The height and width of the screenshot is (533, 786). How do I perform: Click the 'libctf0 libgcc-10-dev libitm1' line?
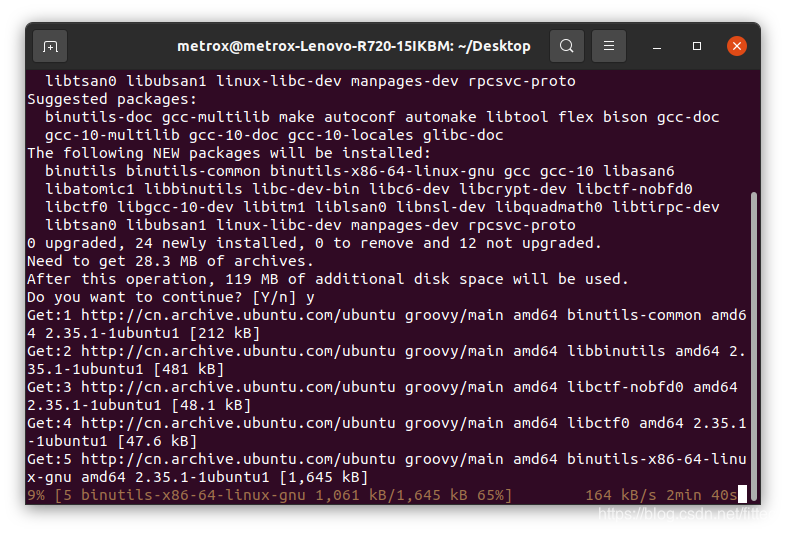point(382,207)
